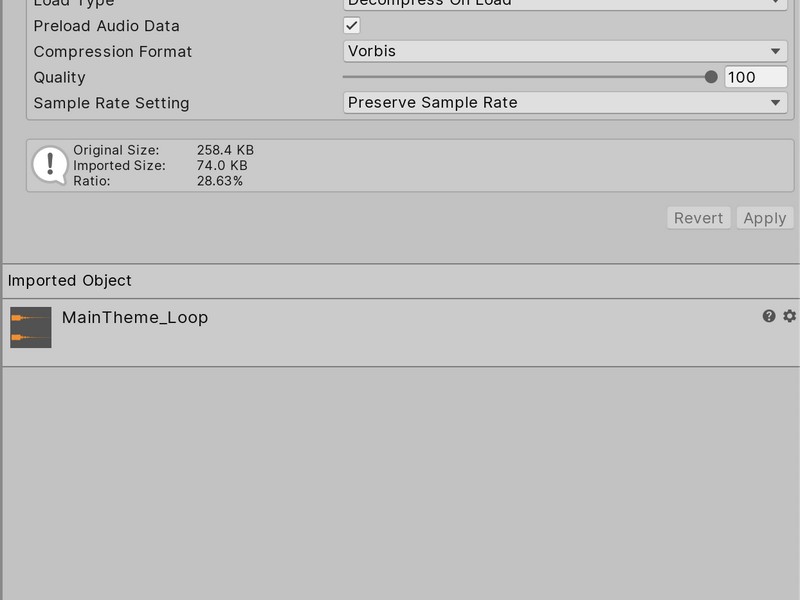
Task: Click the Imported Object header
Action: point(70,281)
